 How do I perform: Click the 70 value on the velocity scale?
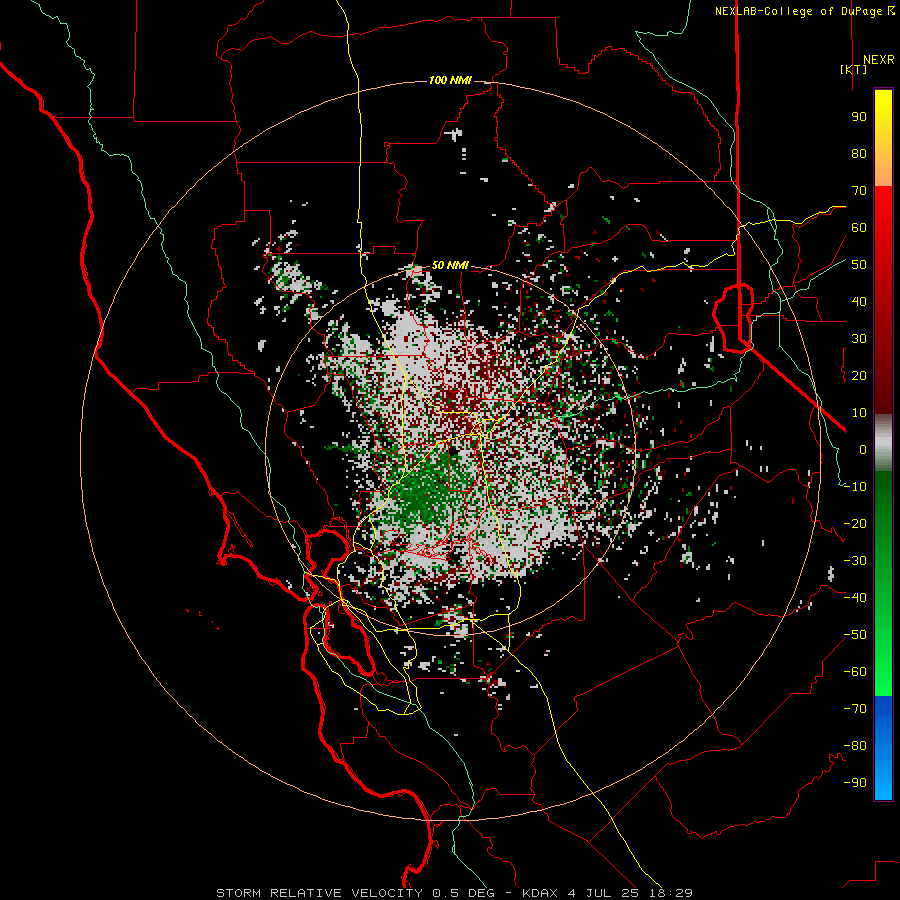click(859, 191)
